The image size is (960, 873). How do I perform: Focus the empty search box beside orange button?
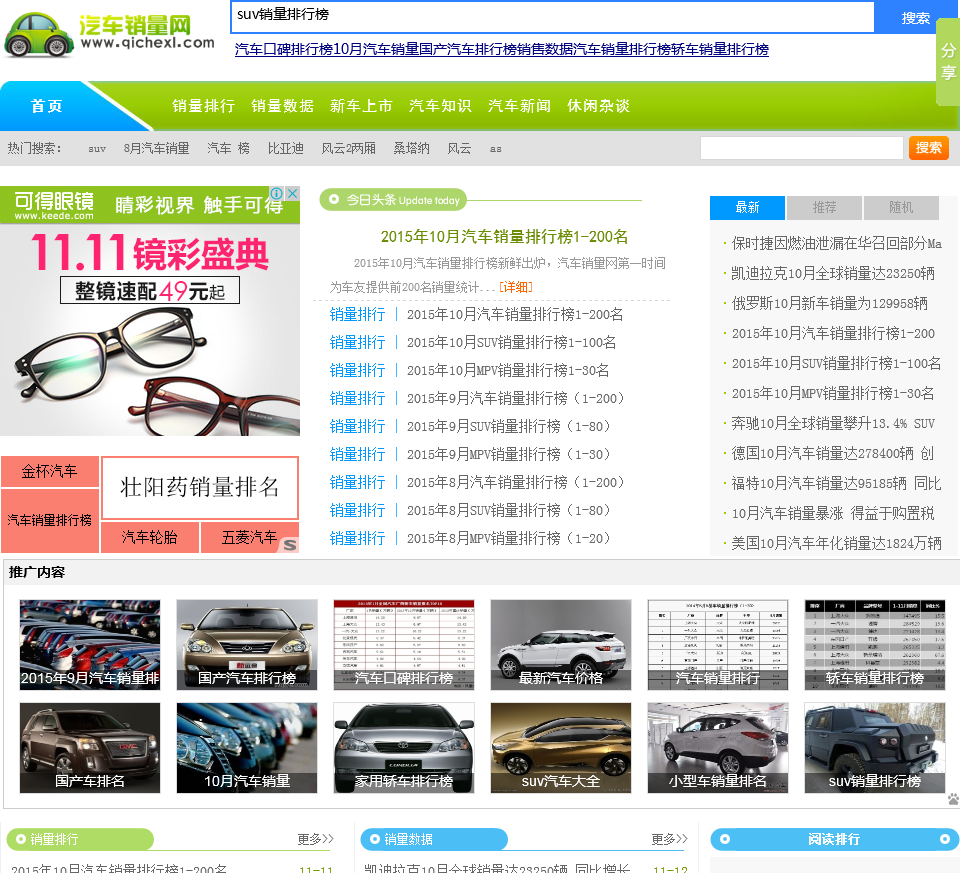[801, 148]
